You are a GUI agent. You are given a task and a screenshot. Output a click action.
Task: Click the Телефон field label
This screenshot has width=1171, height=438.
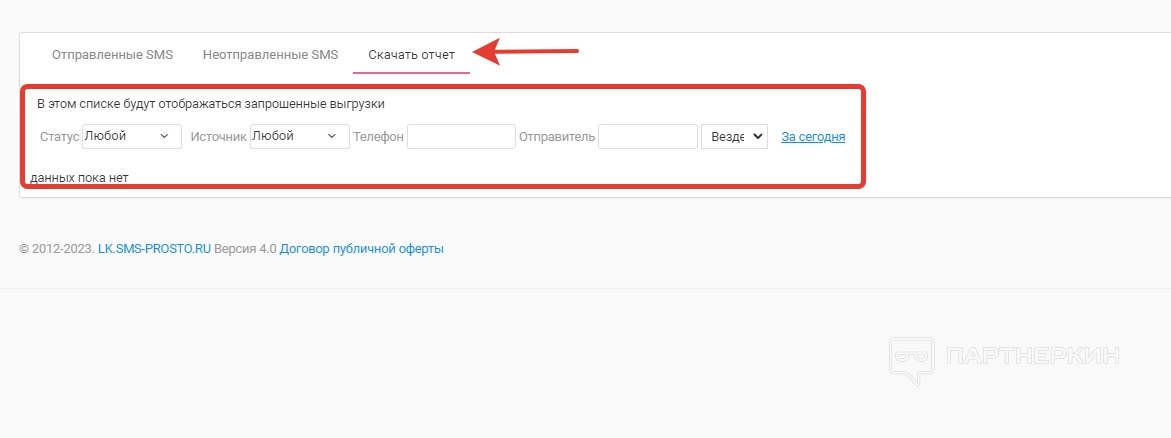(378, 137)
